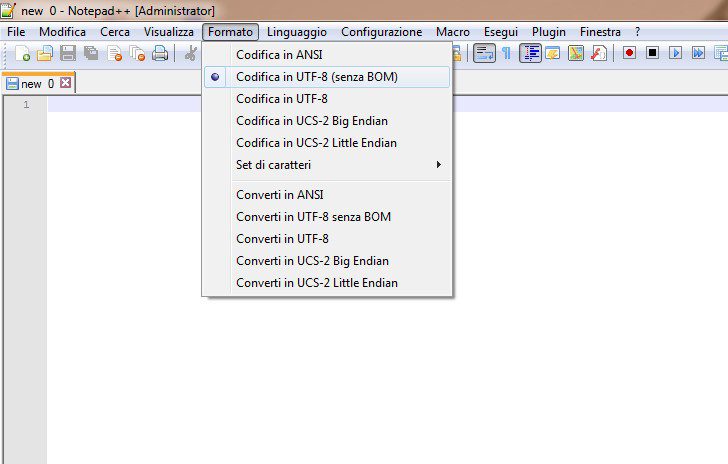This screenshot has width=728, height=464.
Task: Run macro multiple times double-arrow icon
Action: [x=698, y=53]
